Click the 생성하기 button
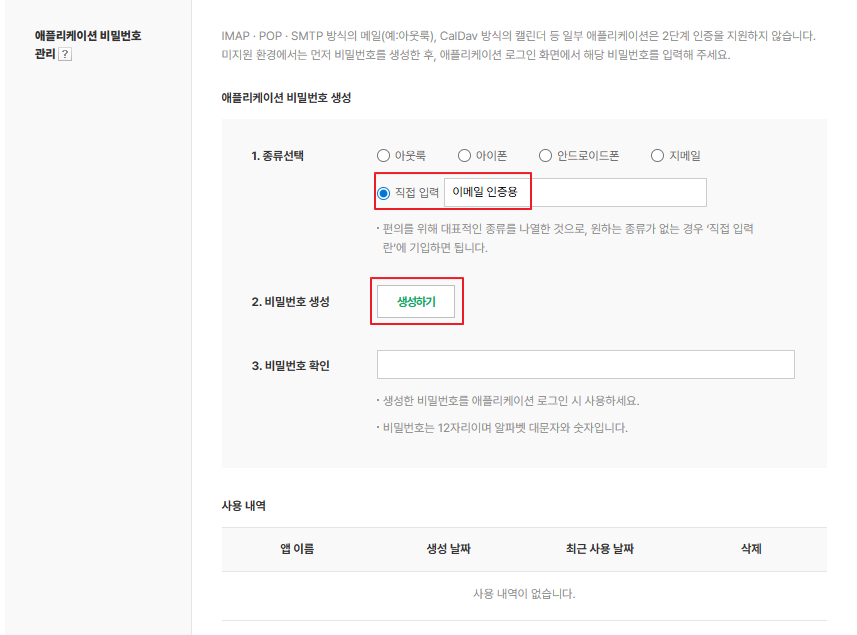Image resolution: width=857 pixels, height=635 pixels. click(416, 301)
